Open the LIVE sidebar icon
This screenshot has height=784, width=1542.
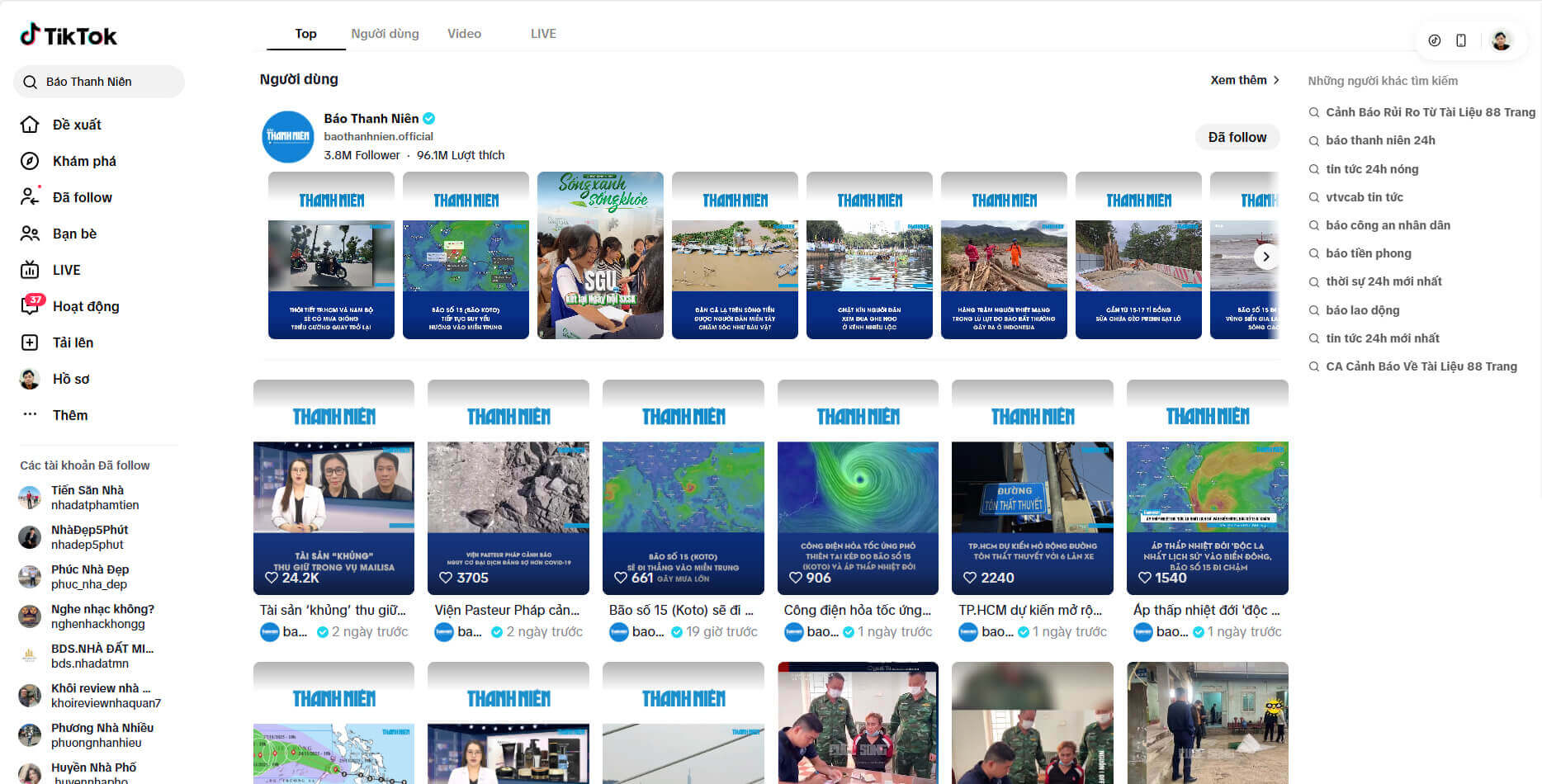[x=30, y=270]
